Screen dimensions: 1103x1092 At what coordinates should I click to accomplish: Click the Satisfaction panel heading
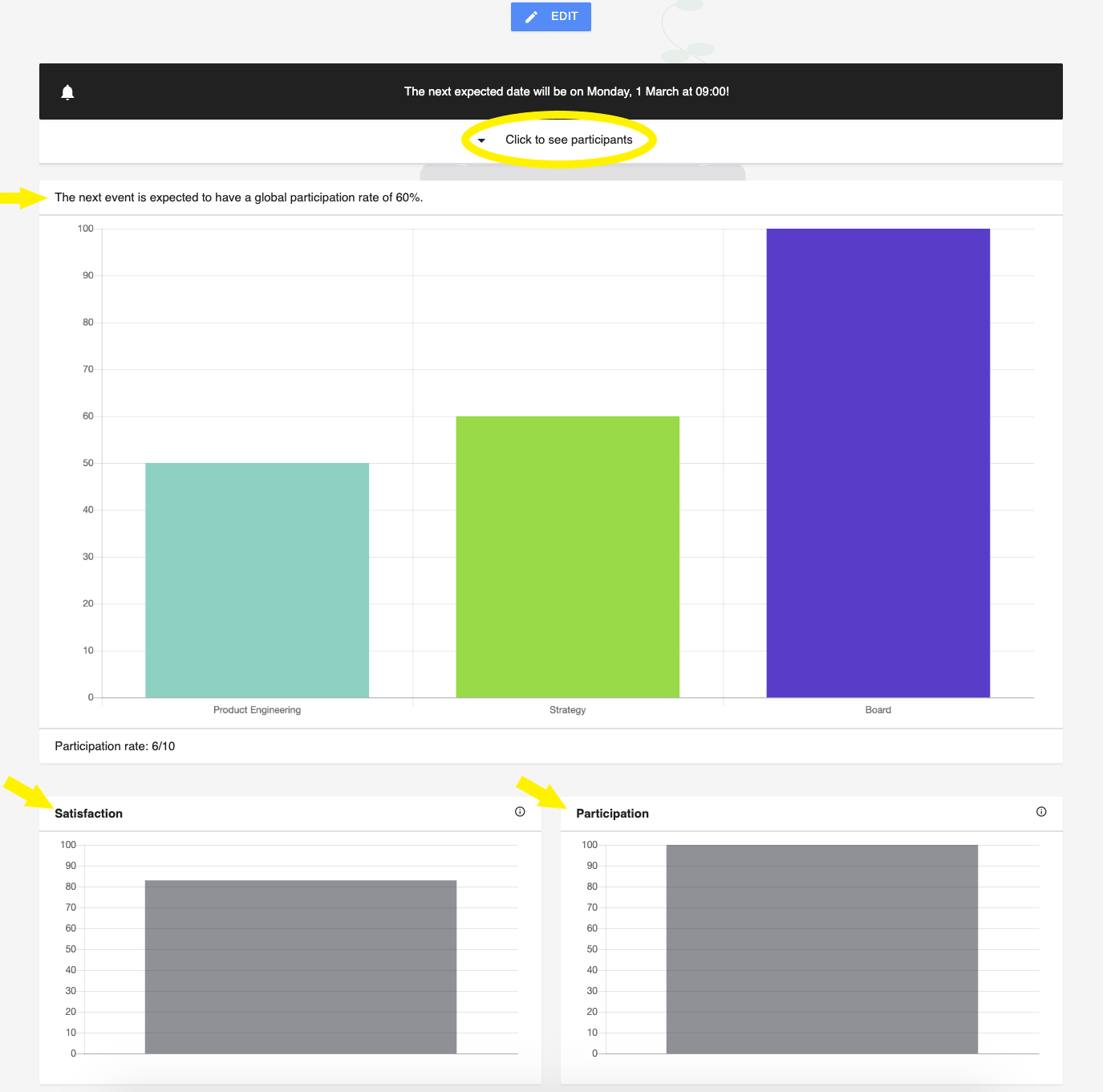click(89, 814)
